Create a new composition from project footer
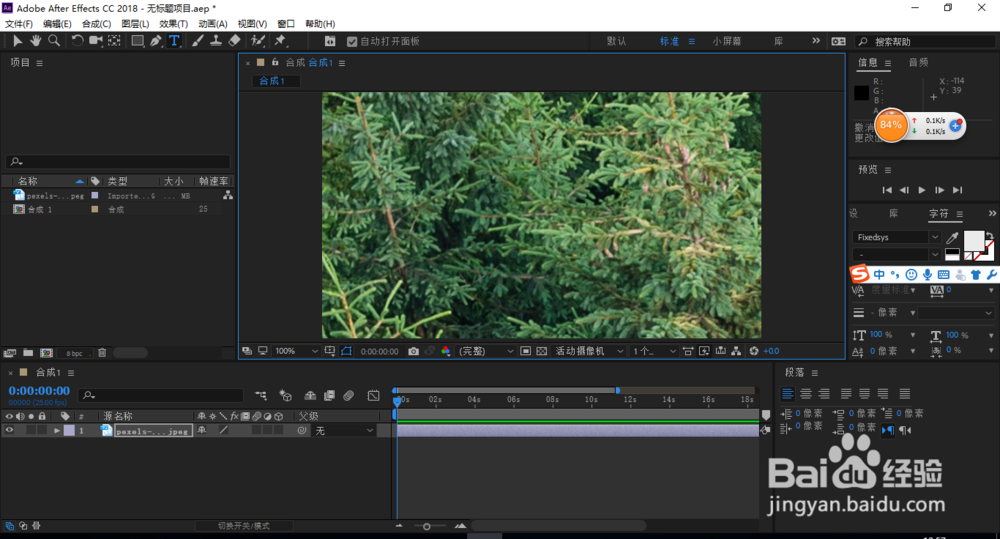1000x539 pixels. point(47,353)
